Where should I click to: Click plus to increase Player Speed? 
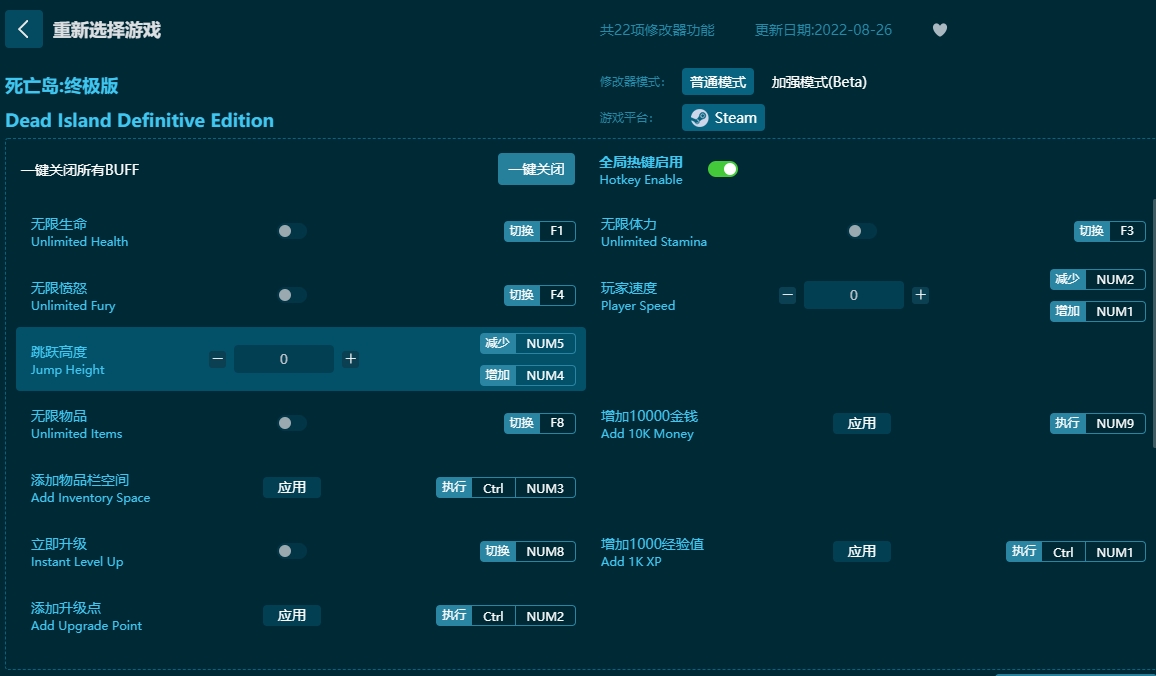point(920,294)
